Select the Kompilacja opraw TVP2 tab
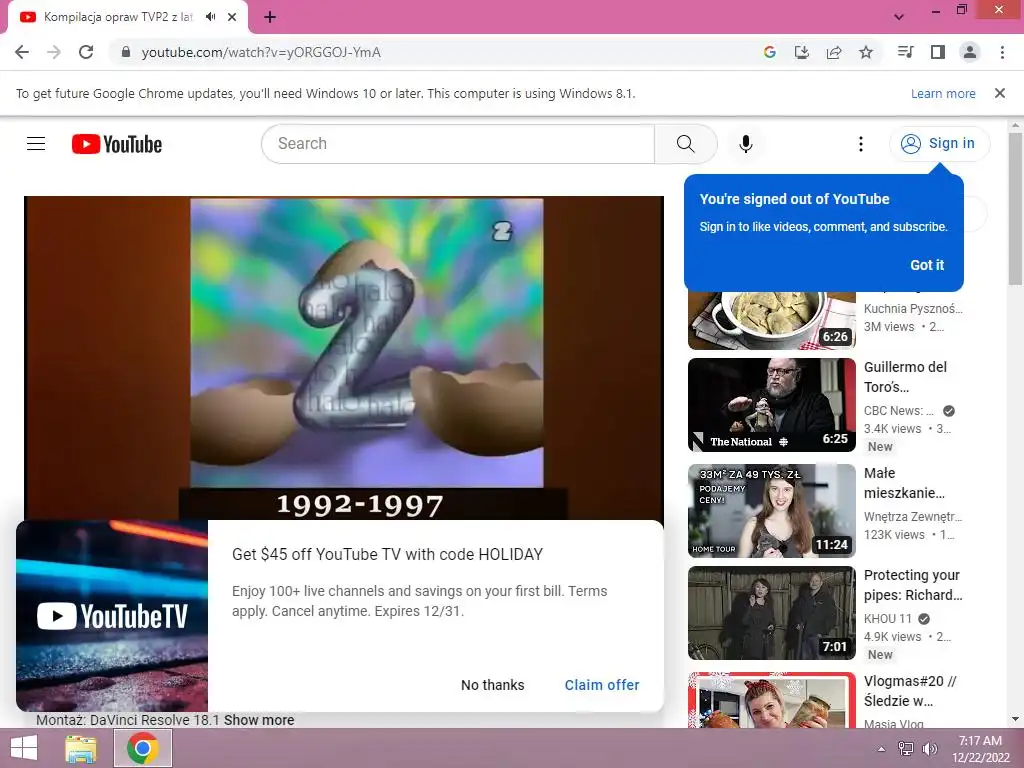Viewport: 1024px width, 768px height. (x=118, y=17)
